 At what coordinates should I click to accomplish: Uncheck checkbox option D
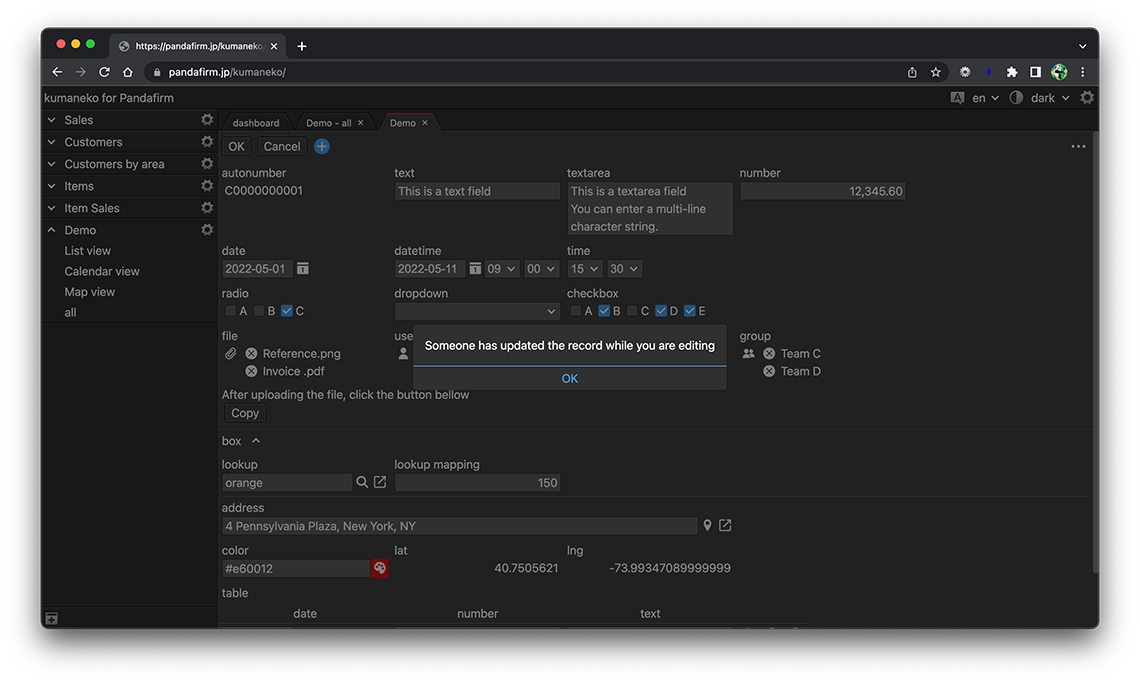[x=661, y=311]
